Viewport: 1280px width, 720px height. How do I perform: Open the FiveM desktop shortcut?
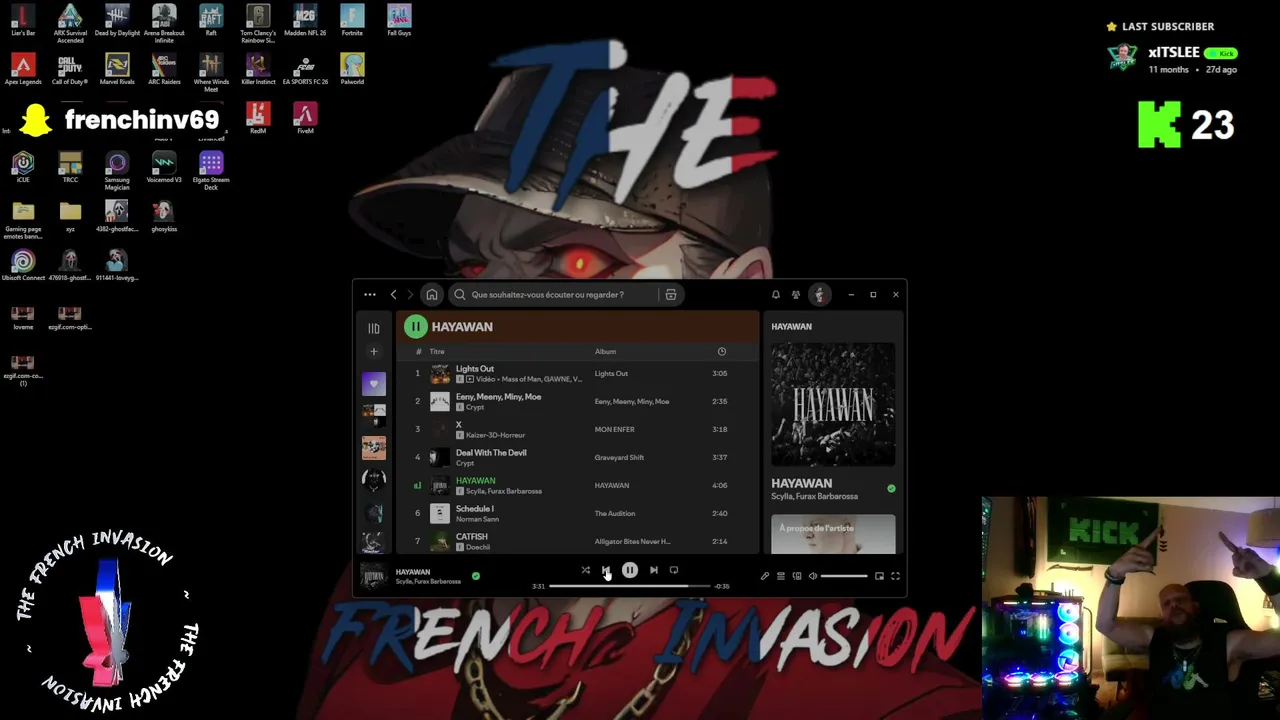[x=305, y=119]
